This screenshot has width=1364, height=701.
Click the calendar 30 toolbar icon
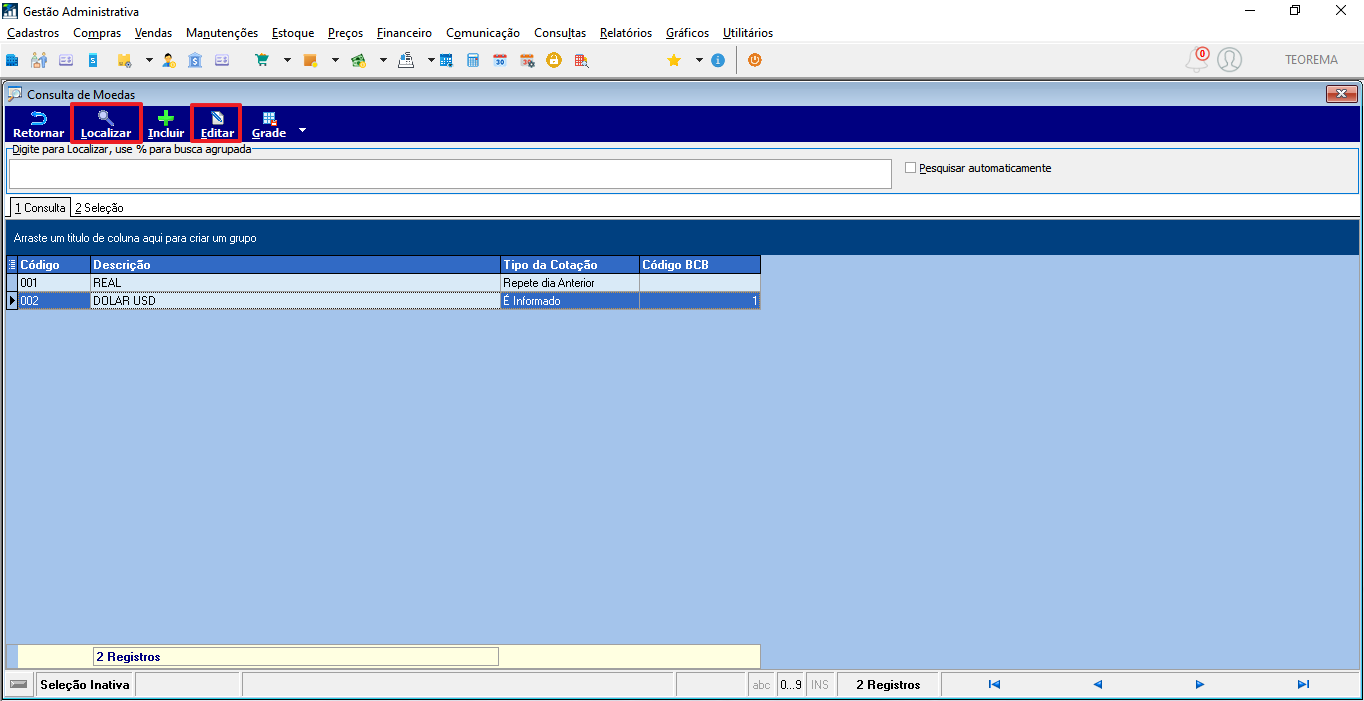click(500, 60)
